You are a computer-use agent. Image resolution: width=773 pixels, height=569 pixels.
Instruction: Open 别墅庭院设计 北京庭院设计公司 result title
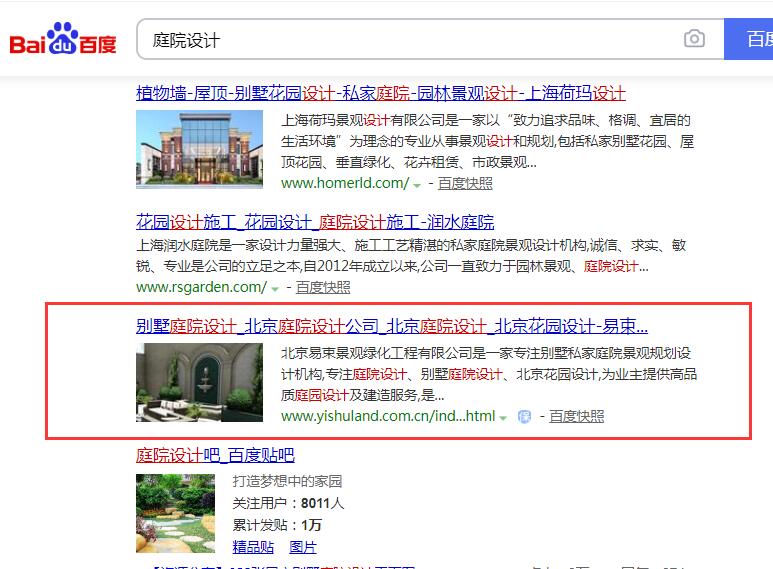pyautogui.click(x=392, y=326)
